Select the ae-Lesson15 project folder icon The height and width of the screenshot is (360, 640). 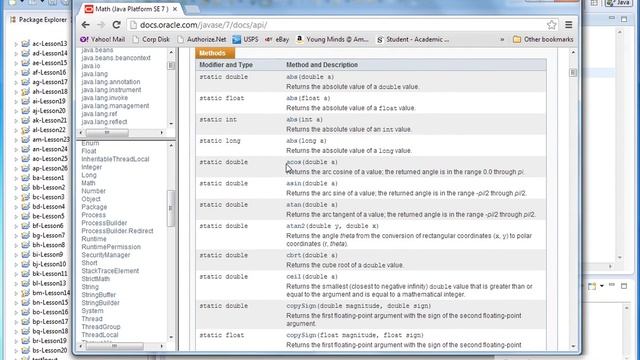pos(25,63)
